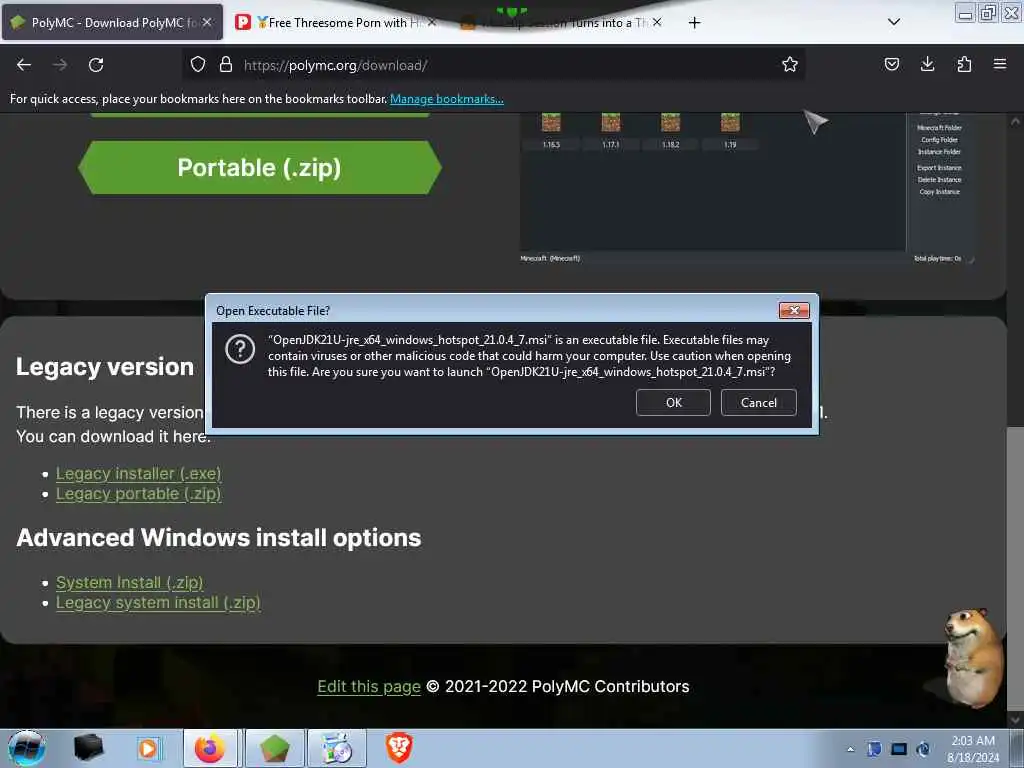Go back to the previous page
1024x768 pixels.
click(x=24, y=65)
